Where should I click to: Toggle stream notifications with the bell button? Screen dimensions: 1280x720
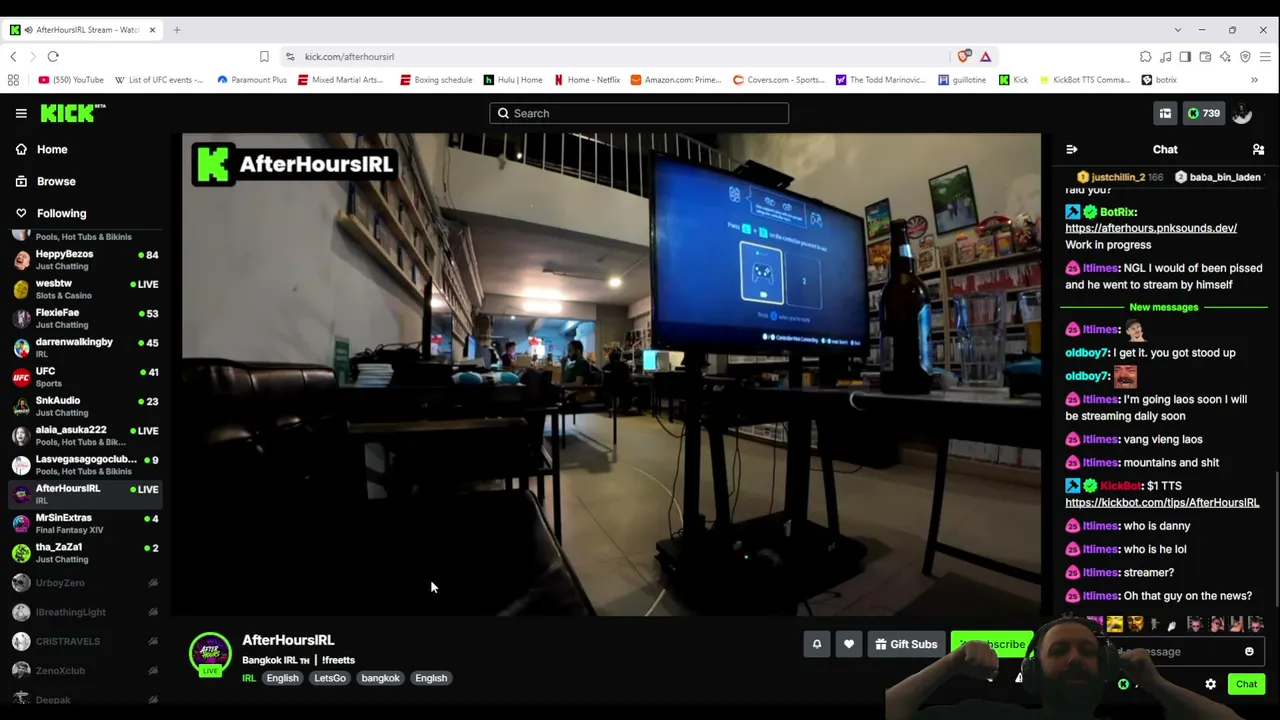[x=817, y=644]
